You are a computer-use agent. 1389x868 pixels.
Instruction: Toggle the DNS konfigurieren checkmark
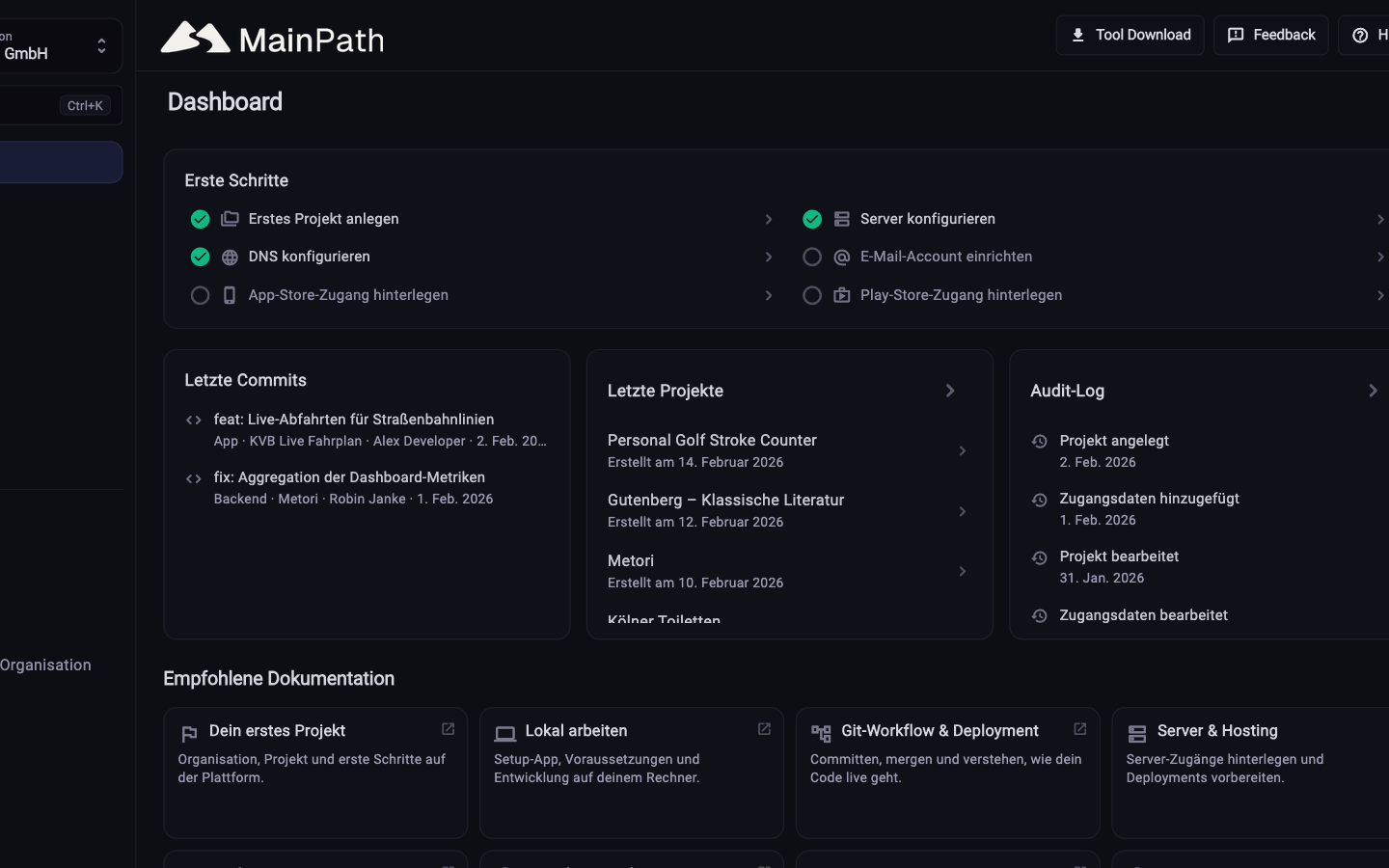[x=200, y=257]
